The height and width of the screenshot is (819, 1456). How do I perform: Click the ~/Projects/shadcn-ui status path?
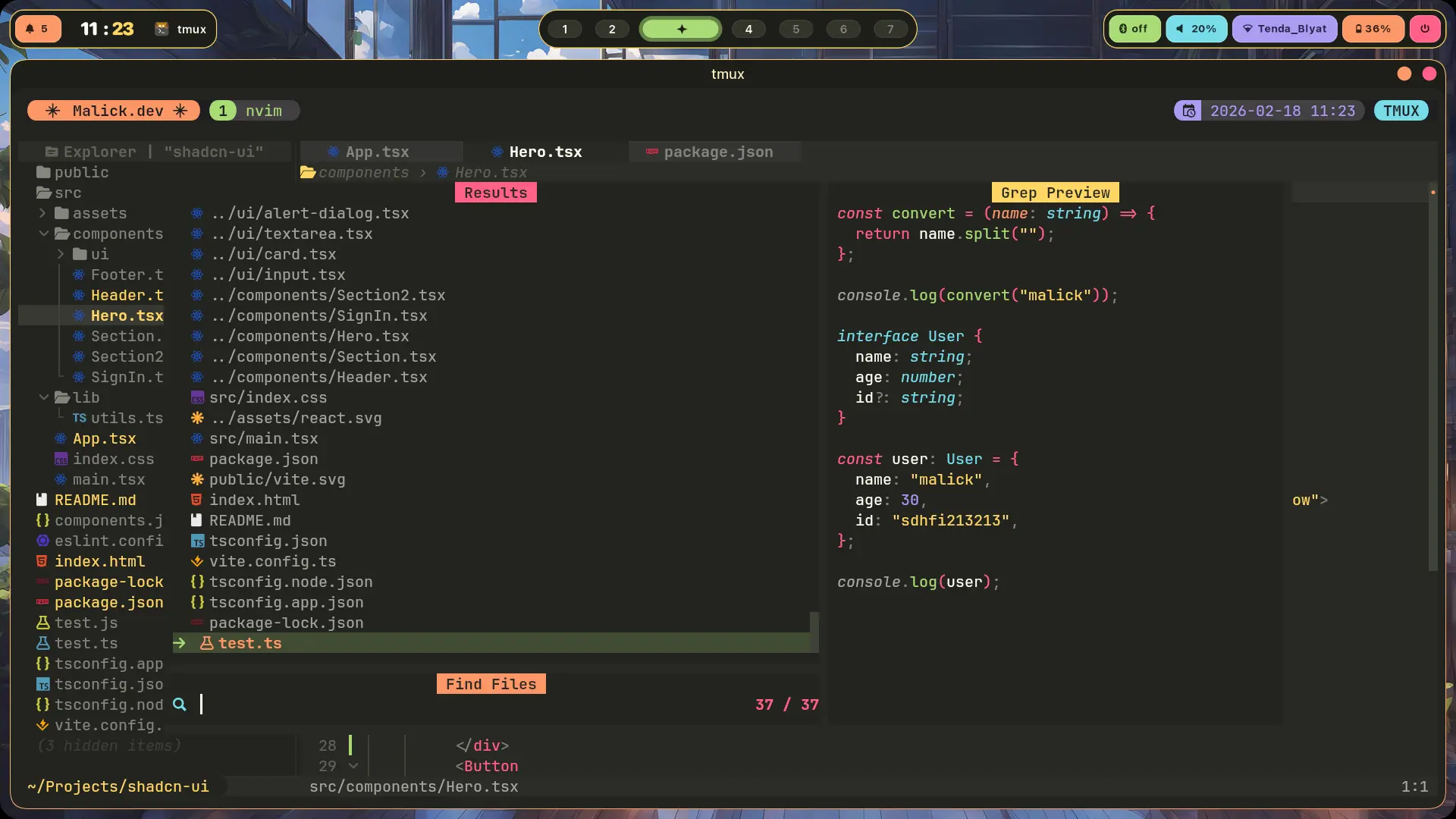118,786
